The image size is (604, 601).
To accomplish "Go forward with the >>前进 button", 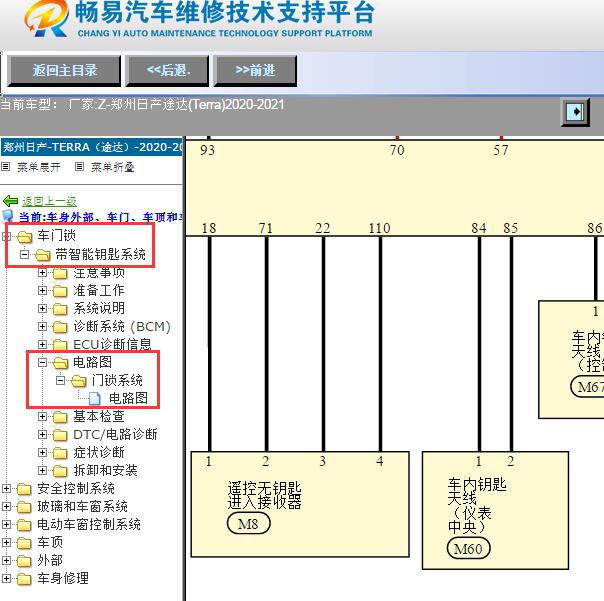I will (x=255, y=71).
